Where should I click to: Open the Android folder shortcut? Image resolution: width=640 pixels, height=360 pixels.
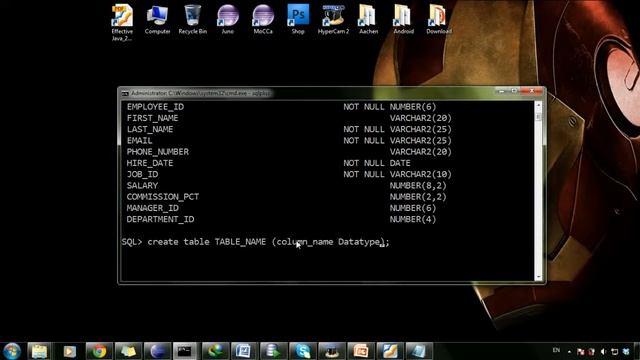pyautogui.click(x=403, y=20)
